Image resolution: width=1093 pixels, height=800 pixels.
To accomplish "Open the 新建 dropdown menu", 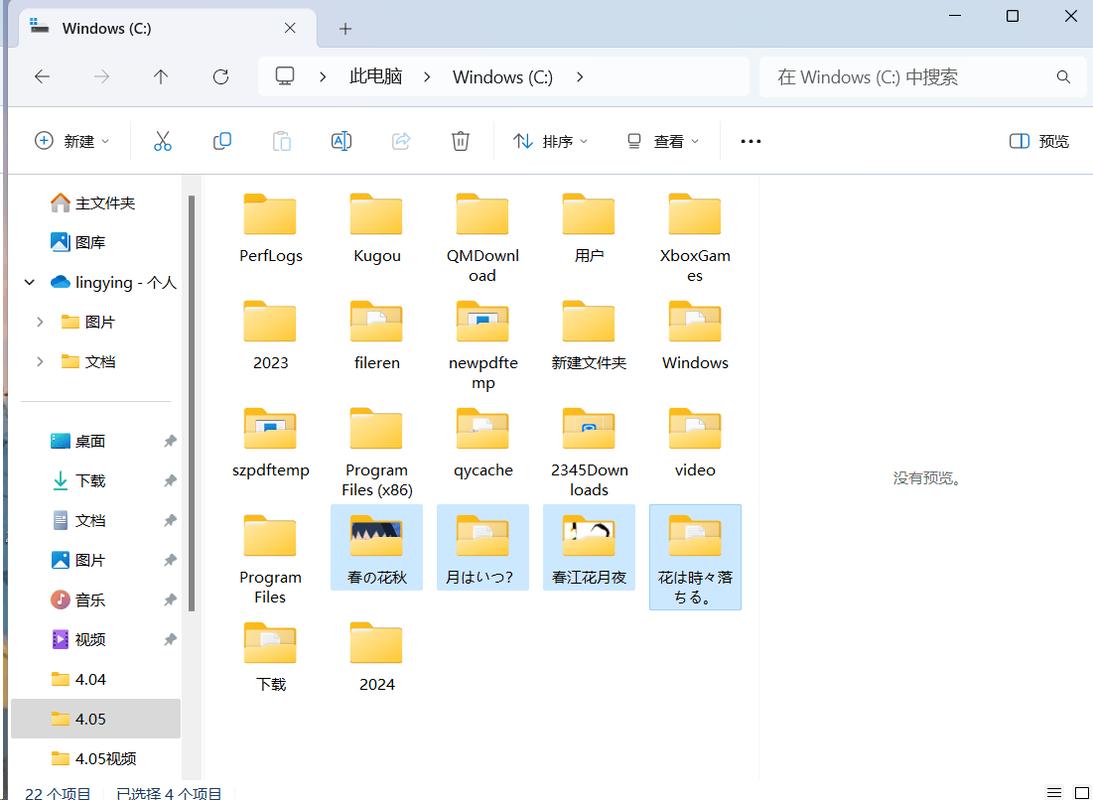I will [72, 141].
